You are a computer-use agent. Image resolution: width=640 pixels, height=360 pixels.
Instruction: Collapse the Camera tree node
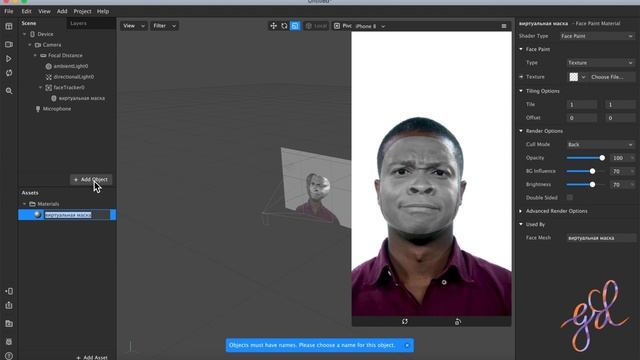(x=30, y=45)
